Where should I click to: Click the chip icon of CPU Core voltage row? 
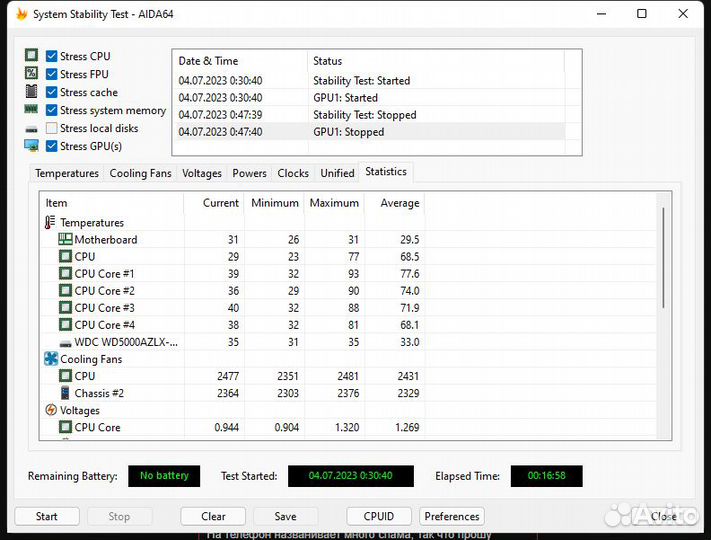click(x=65, y=428)
